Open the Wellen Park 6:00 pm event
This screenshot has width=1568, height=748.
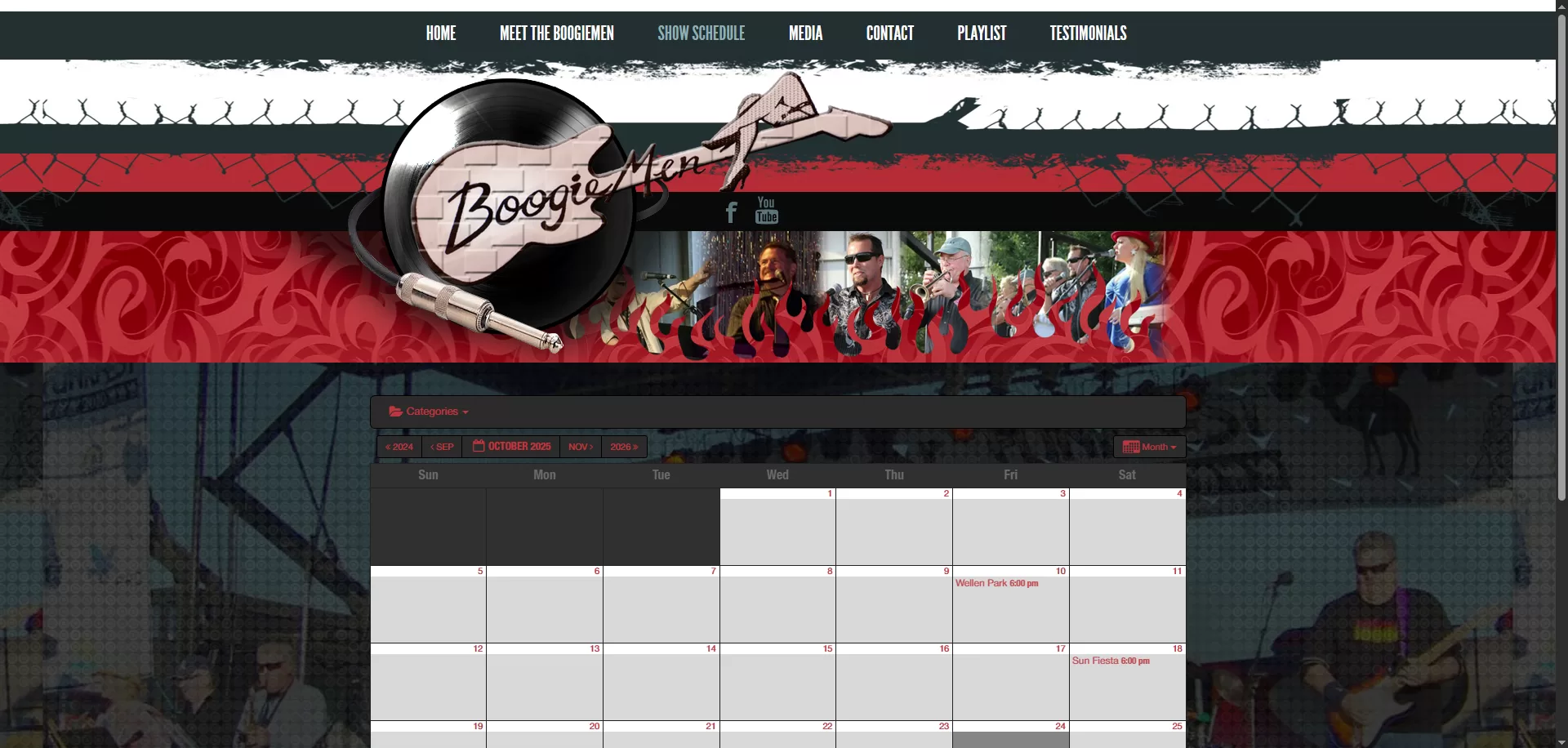tap(996, 583)
